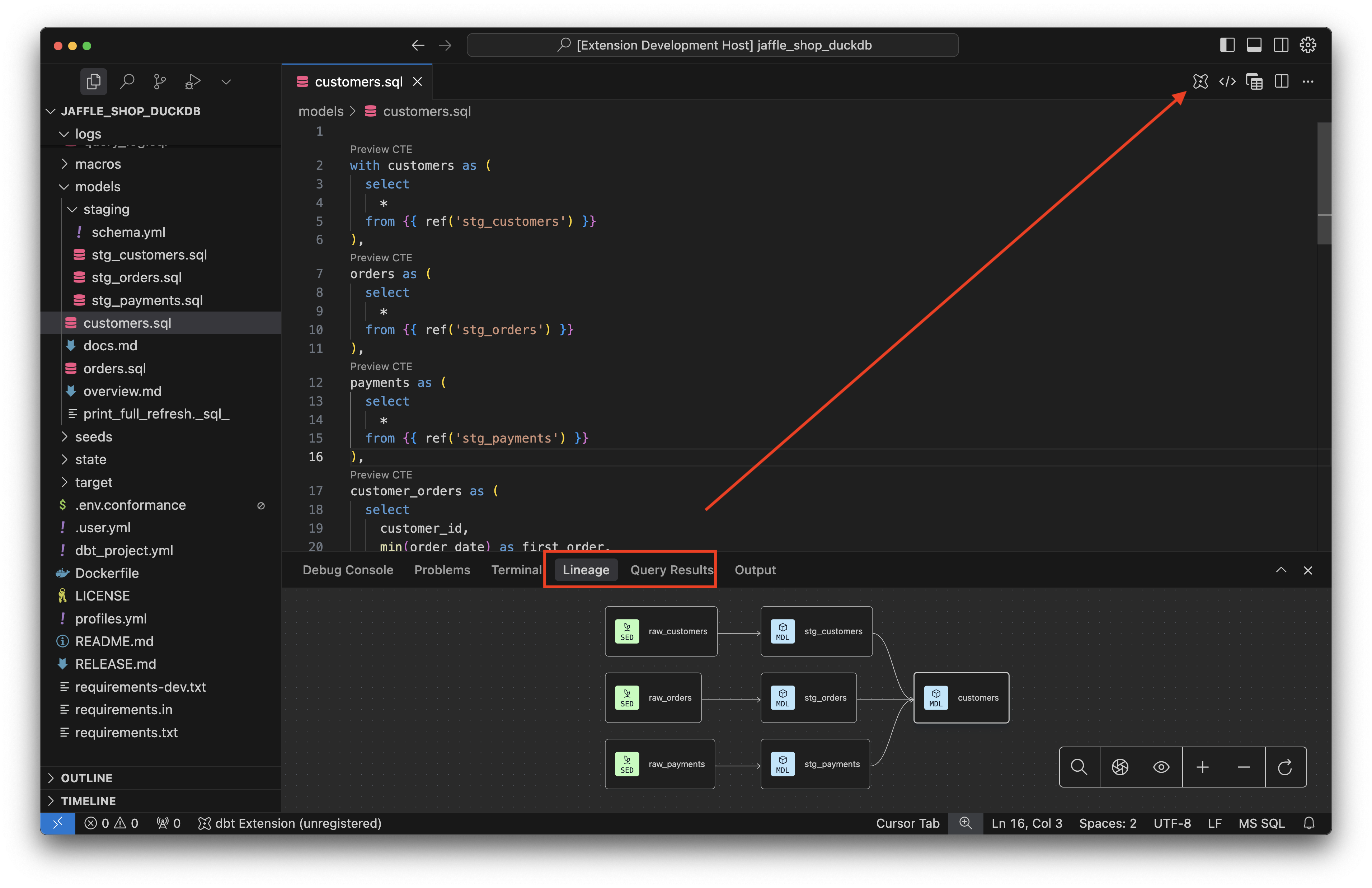Click the zoom in button on lineage graph

coord(1203,767)
